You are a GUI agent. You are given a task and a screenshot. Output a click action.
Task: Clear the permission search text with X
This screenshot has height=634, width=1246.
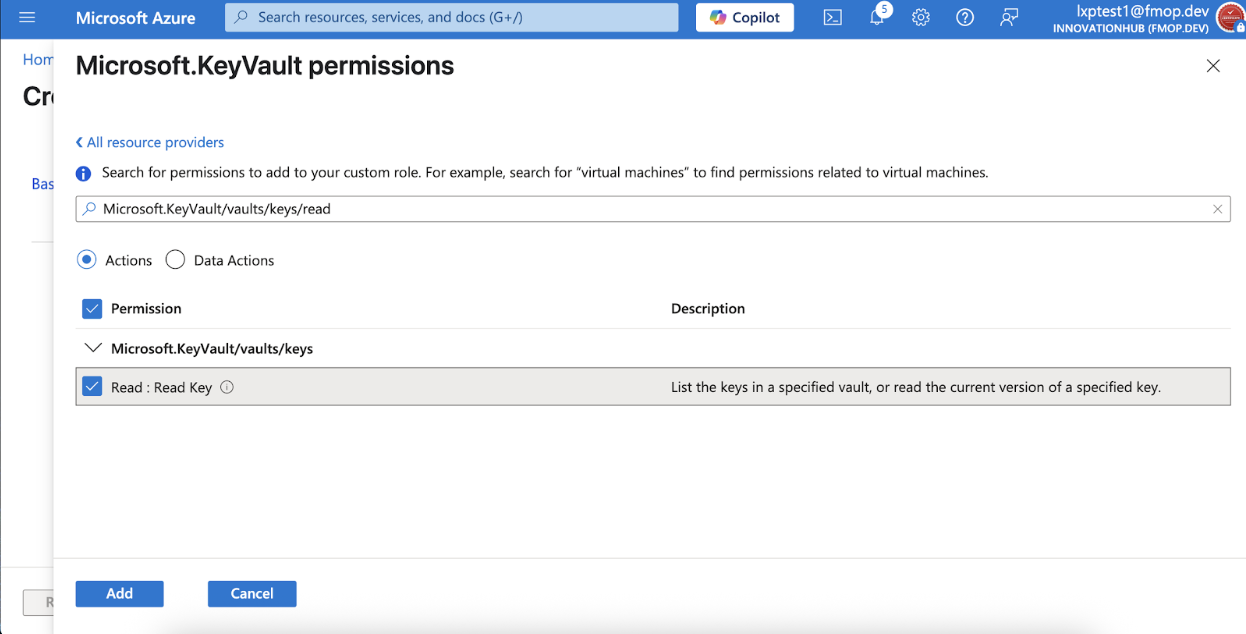pos(1217,209)
